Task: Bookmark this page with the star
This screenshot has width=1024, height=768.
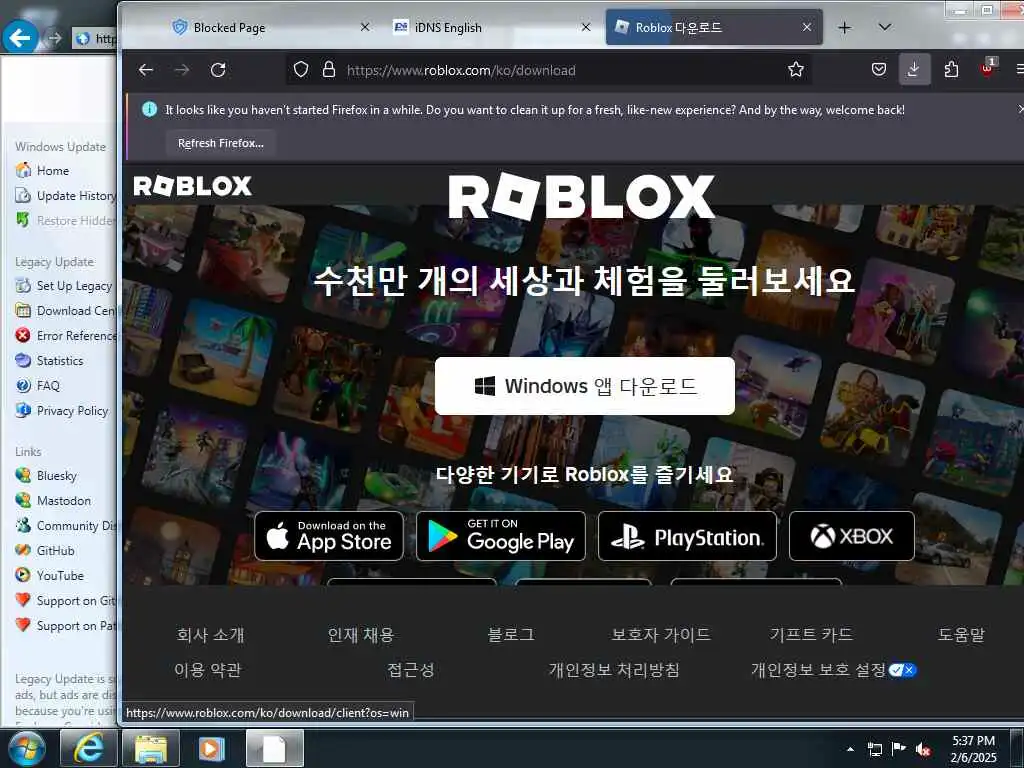Action: point(795,69)
